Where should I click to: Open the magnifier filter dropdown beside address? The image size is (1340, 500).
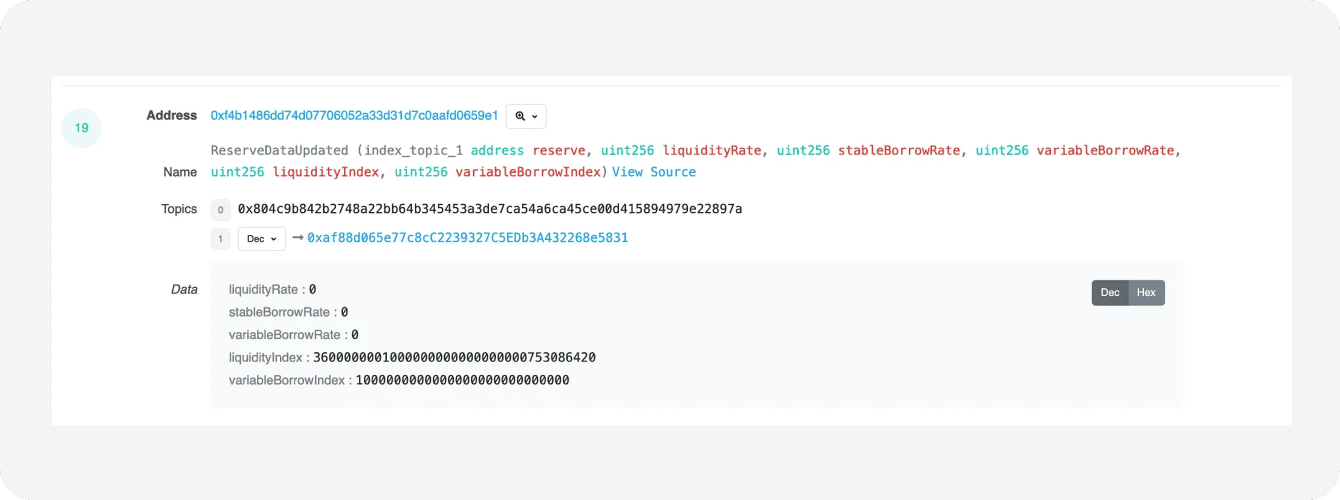526,116
